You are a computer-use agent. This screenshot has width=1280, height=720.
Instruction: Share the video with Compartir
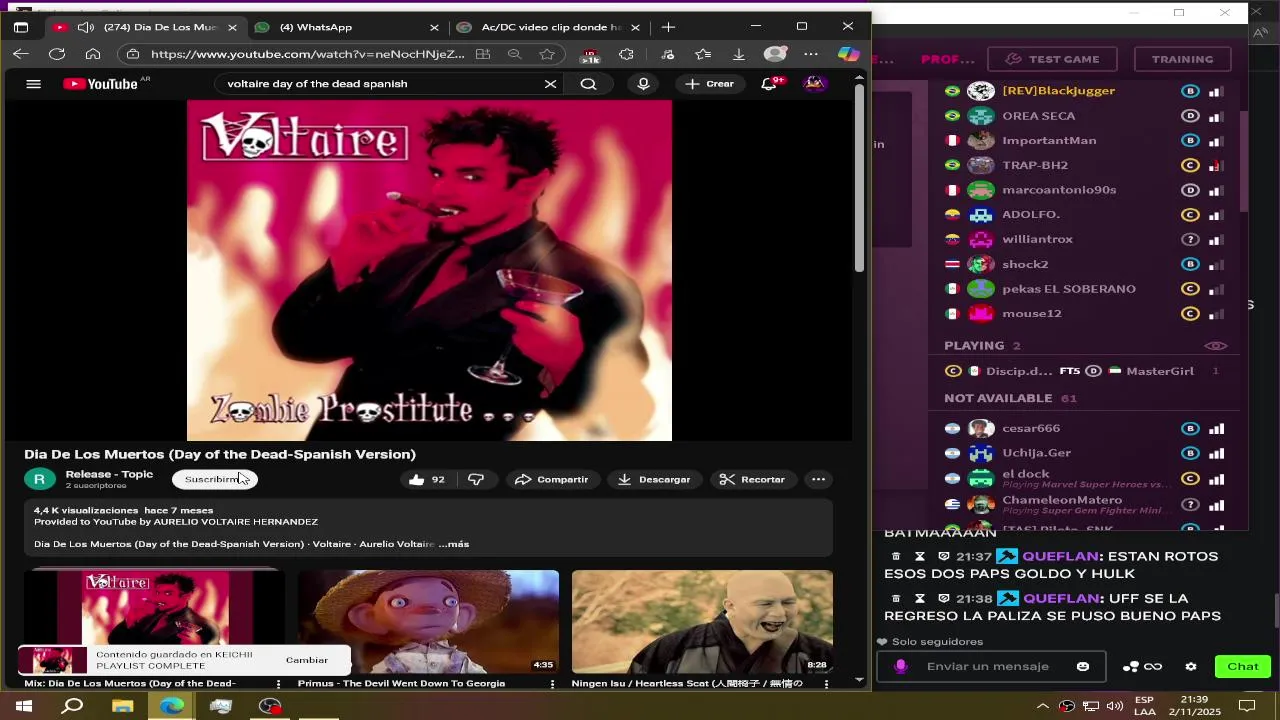tap(551, 480)
